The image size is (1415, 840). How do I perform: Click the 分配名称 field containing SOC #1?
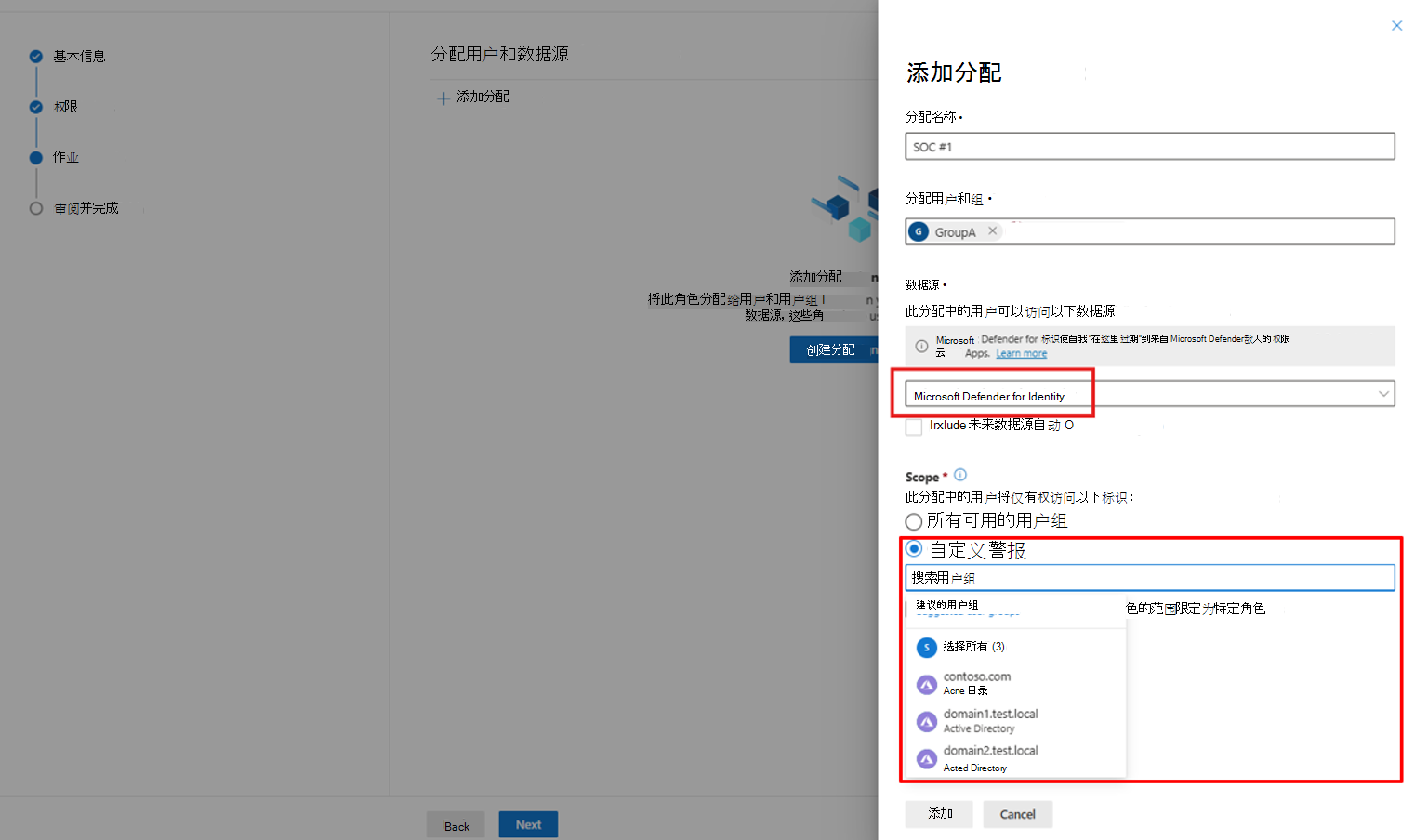click(1149, 147)
